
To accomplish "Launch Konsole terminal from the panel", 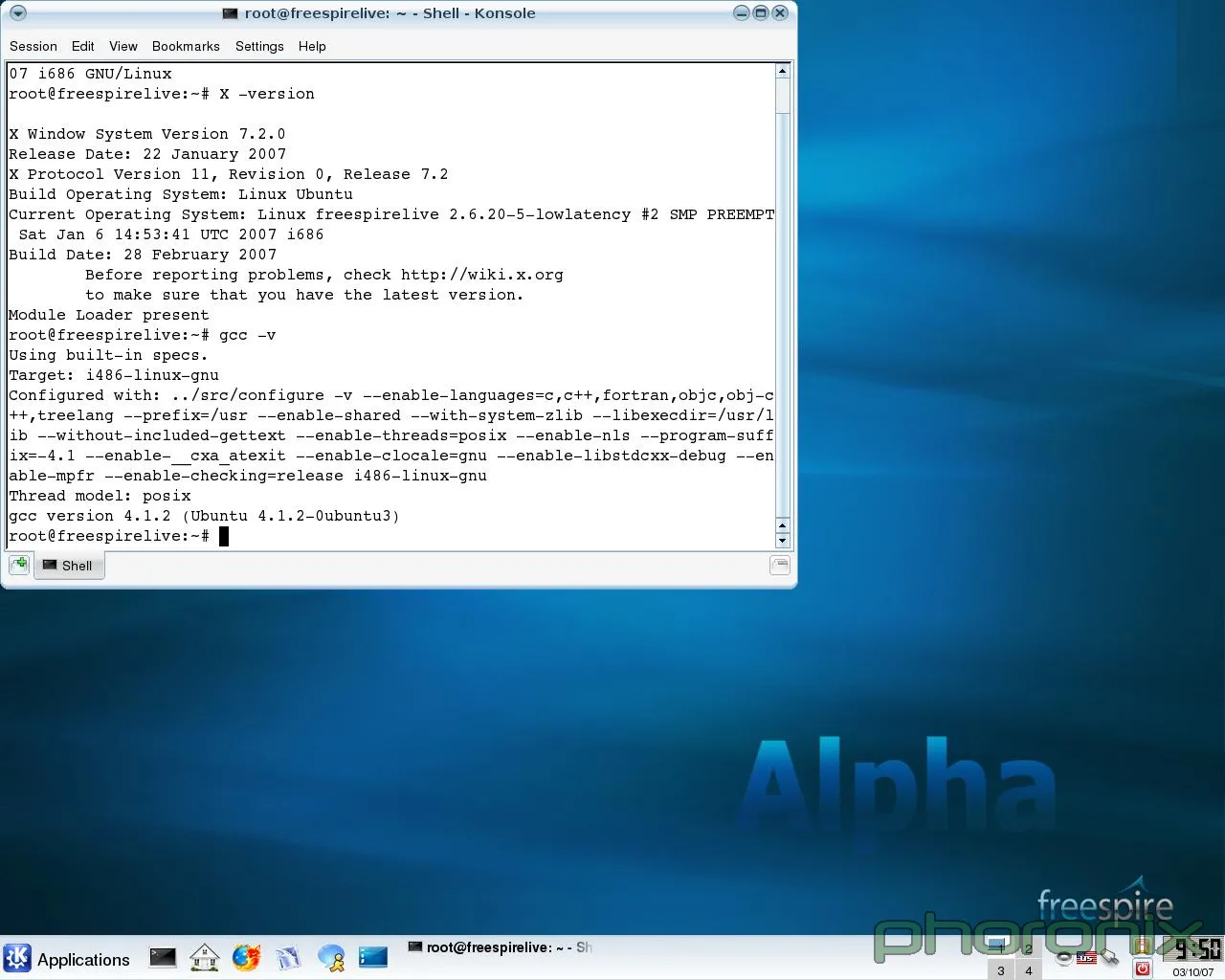I will point(163,957).
